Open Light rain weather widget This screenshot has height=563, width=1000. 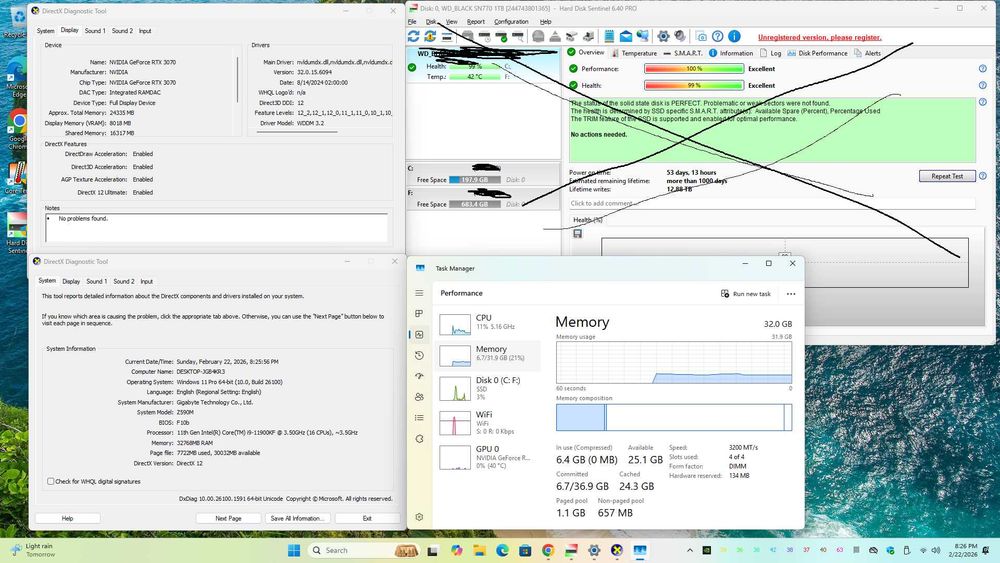tap(33, 550)
